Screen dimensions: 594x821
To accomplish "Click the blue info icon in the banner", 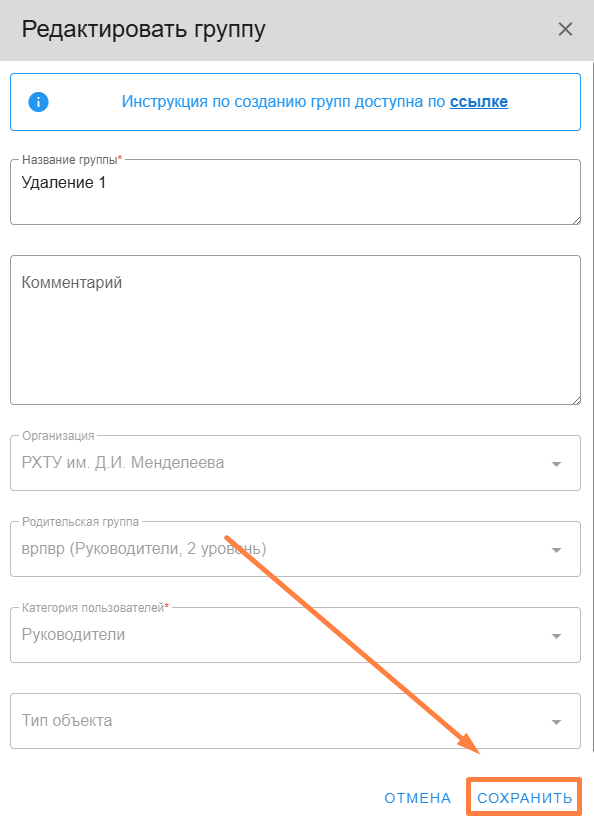I will tap(38, 102).
